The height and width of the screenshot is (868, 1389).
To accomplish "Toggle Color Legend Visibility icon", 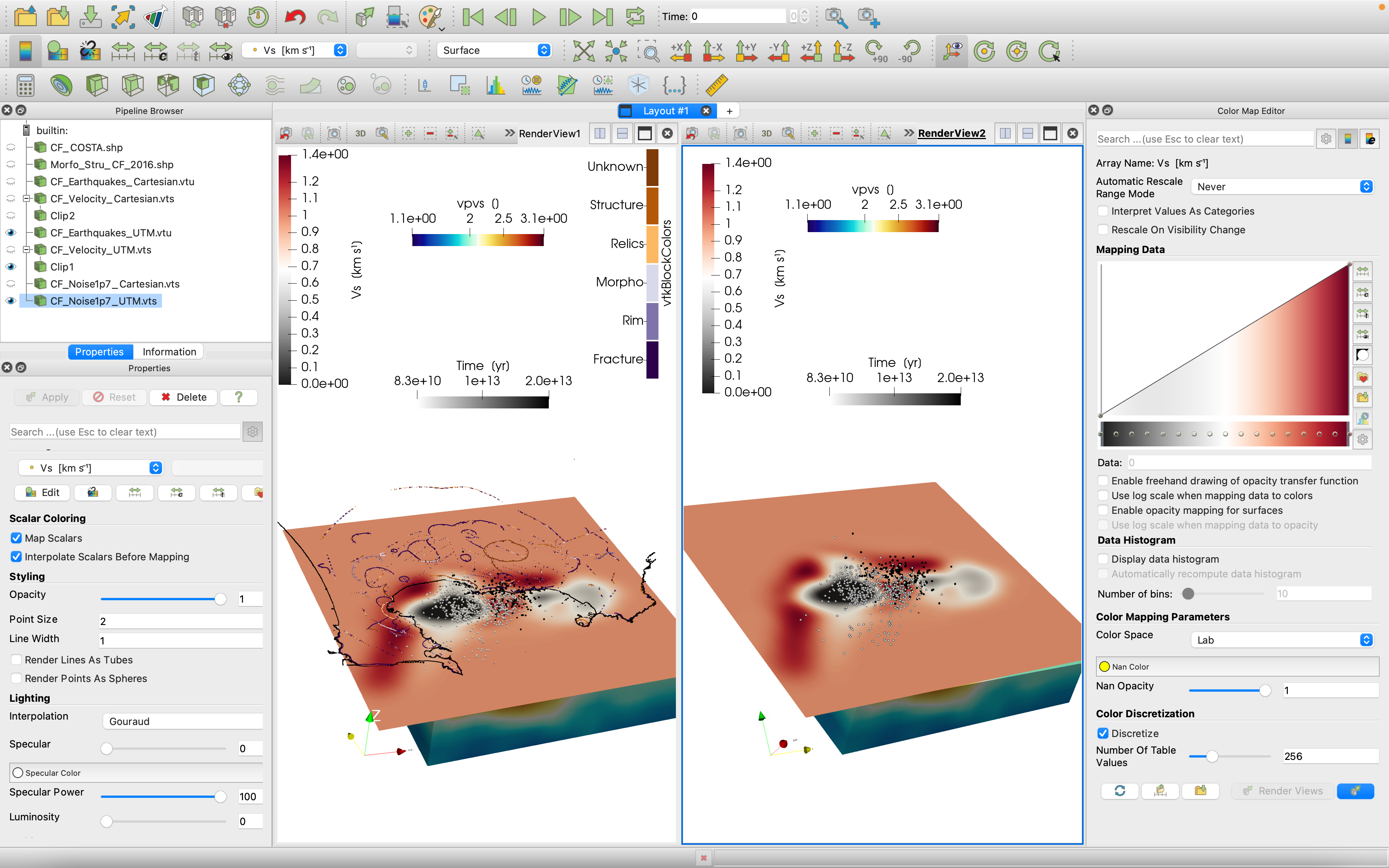I will click(25, 51).
